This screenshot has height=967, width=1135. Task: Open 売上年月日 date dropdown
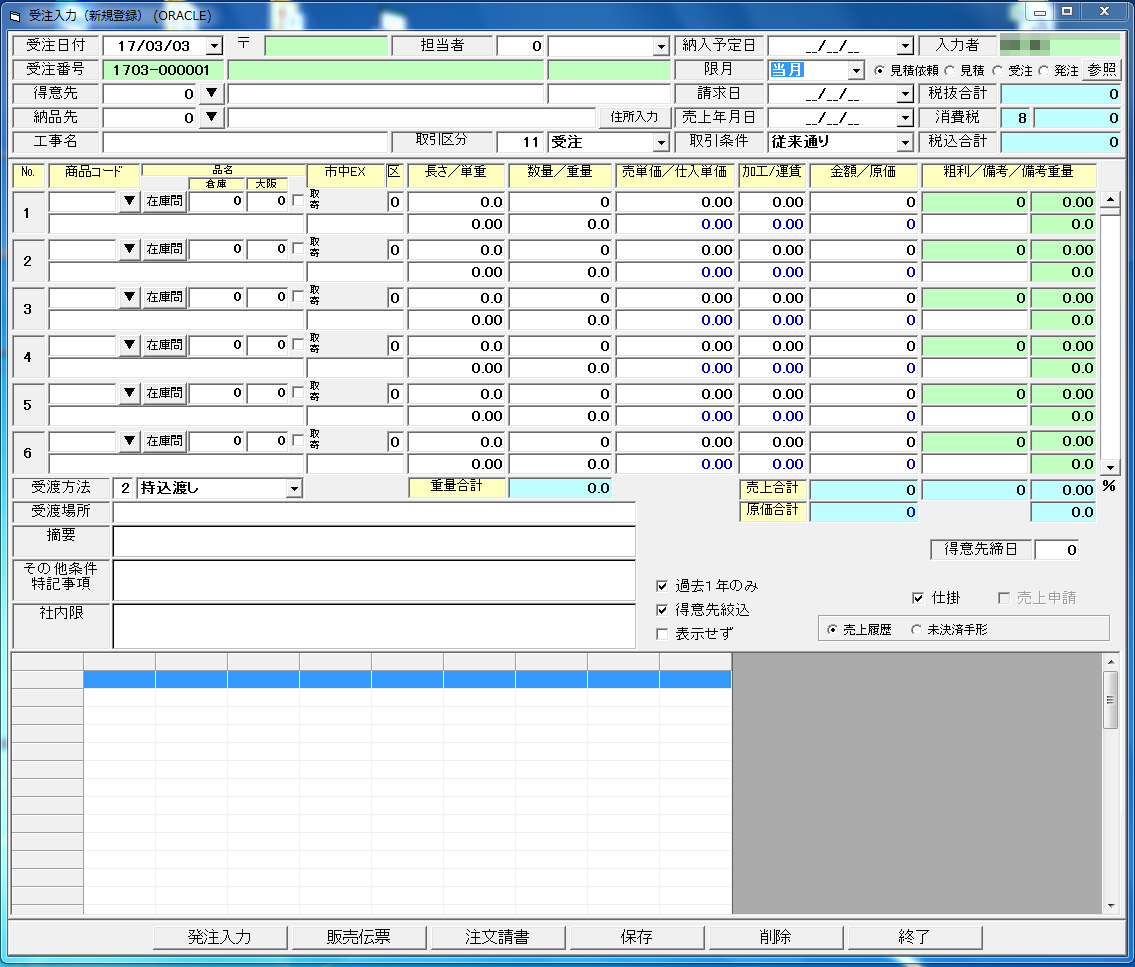click(905, 118)
